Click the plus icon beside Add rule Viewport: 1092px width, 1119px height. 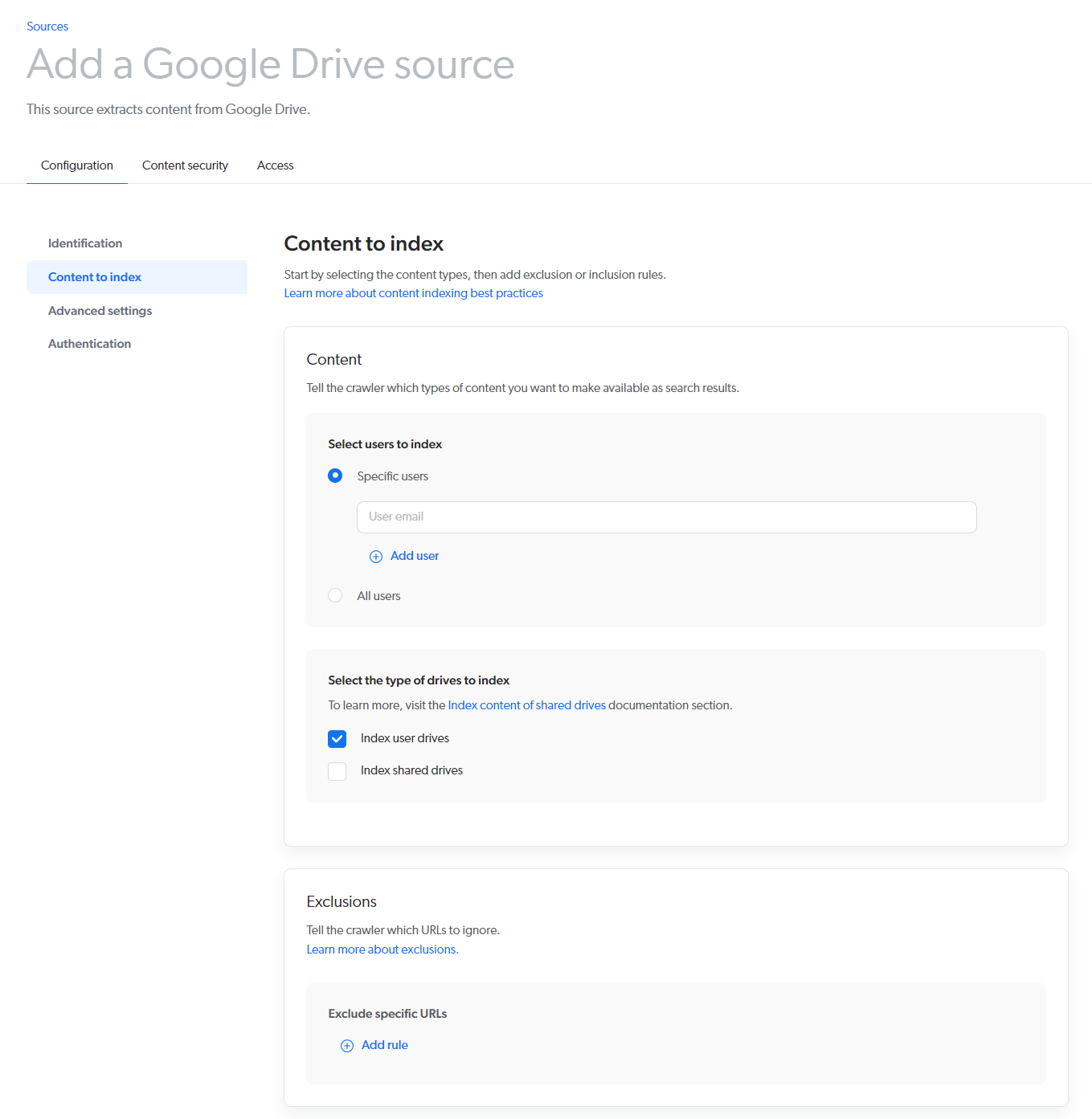(347, 1046)
